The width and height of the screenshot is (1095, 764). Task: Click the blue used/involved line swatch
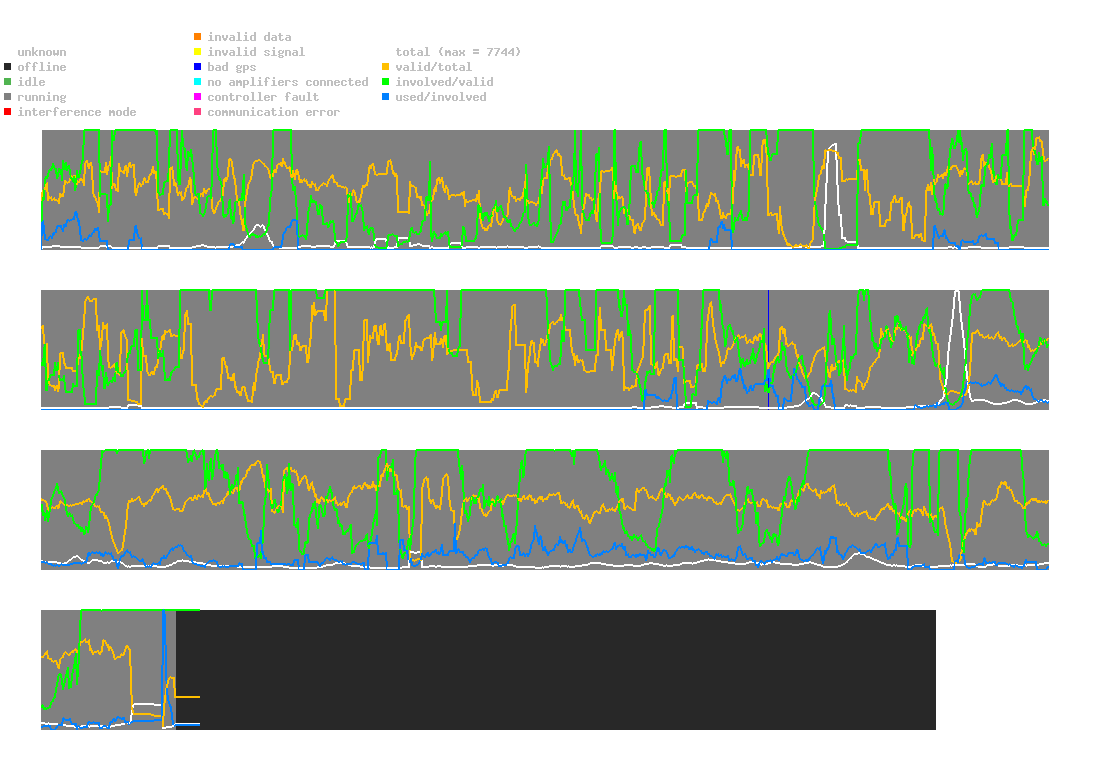(386, 97)
